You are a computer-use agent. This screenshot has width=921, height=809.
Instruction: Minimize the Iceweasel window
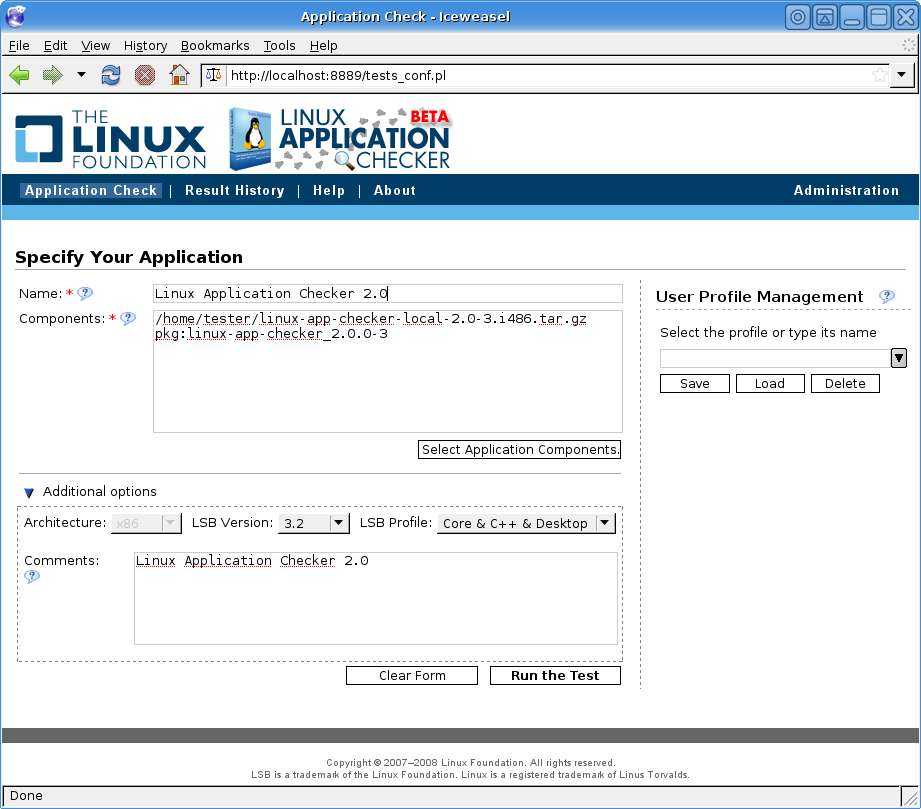(x=852, y=17)
